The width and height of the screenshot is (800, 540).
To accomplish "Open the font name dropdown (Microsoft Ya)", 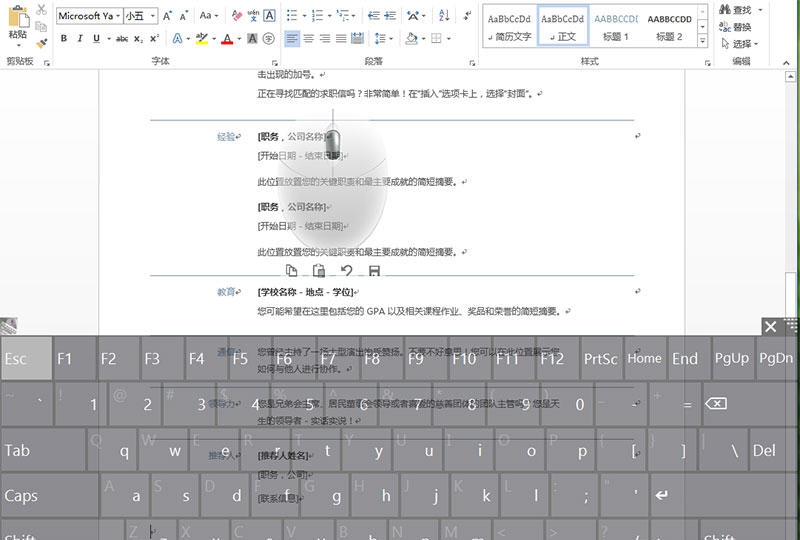I will point(118,16).
